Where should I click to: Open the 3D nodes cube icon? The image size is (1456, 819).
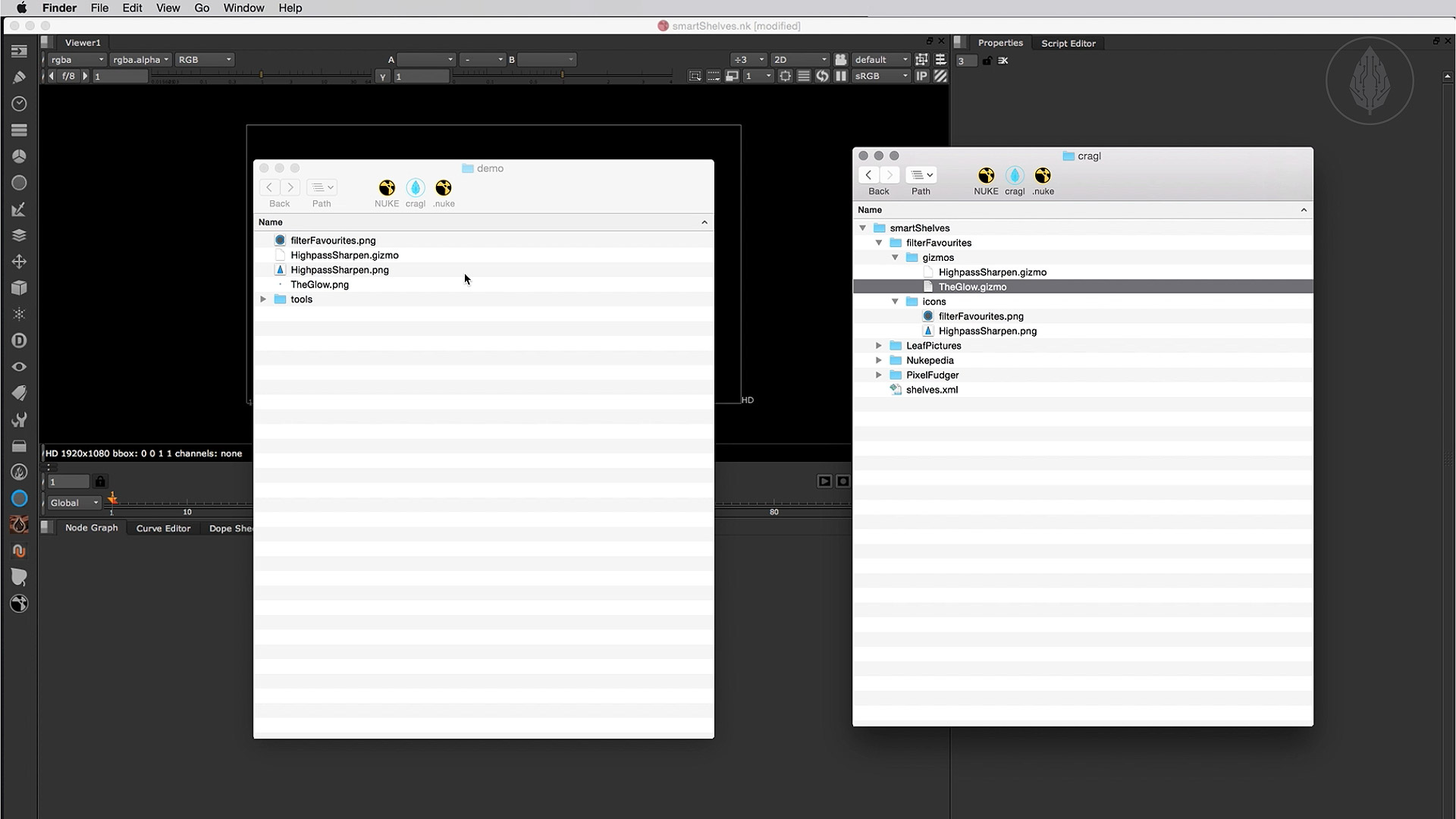[x=19, y=288]
